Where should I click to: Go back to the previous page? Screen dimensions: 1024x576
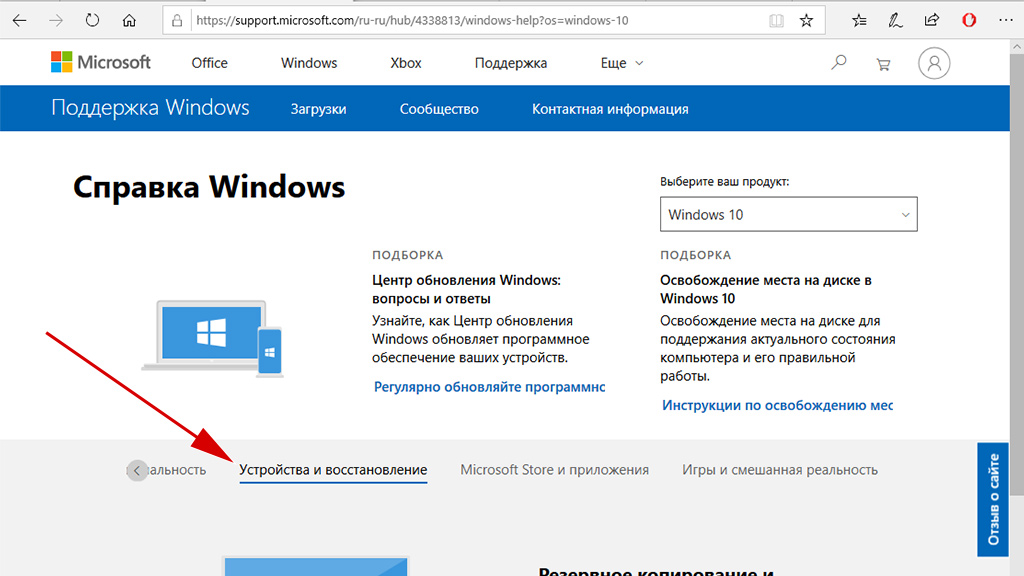20,20
